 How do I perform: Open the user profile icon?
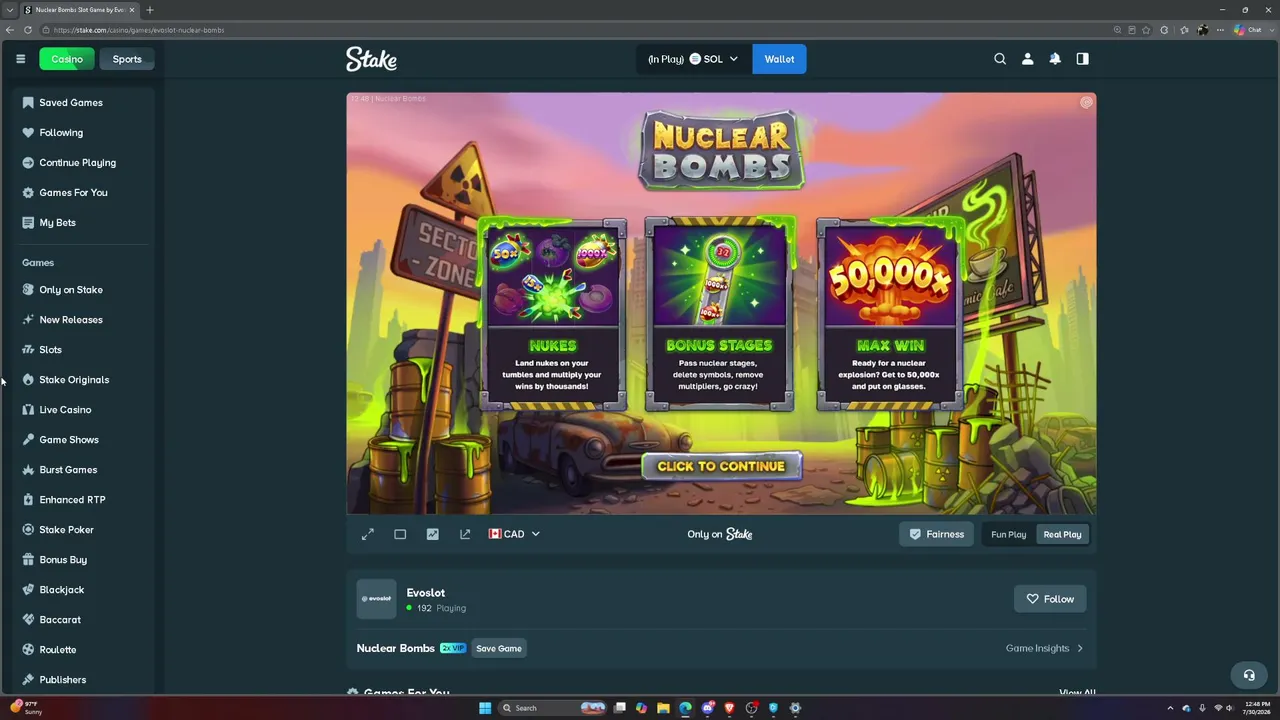[1027, 59]
